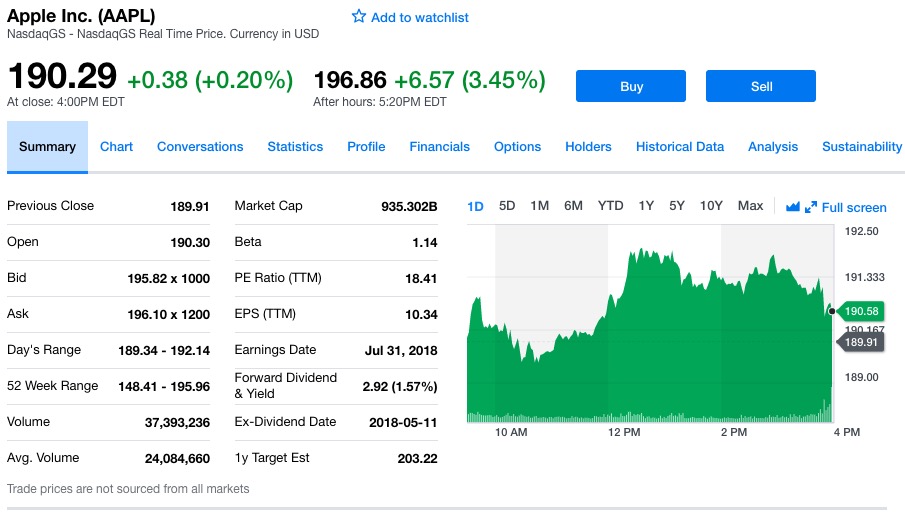Viewport: 905px width, 514px height.
Task: Click the after hours price 196.86
Action: coord(350,80)
